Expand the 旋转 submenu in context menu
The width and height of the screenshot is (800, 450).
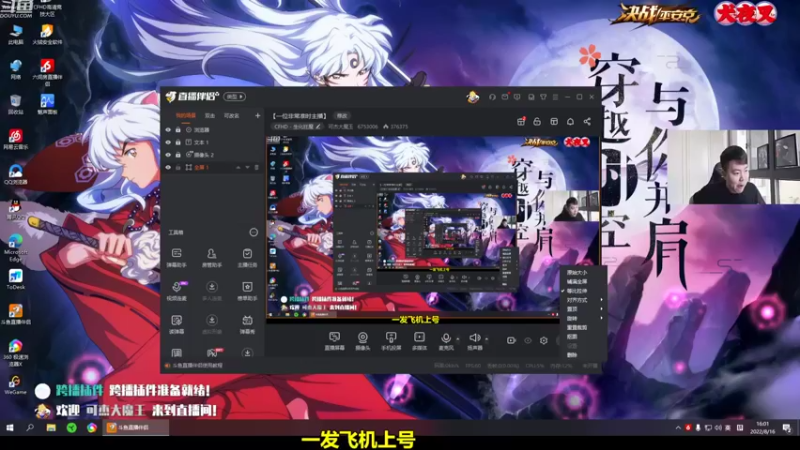[x=584, y=318]
